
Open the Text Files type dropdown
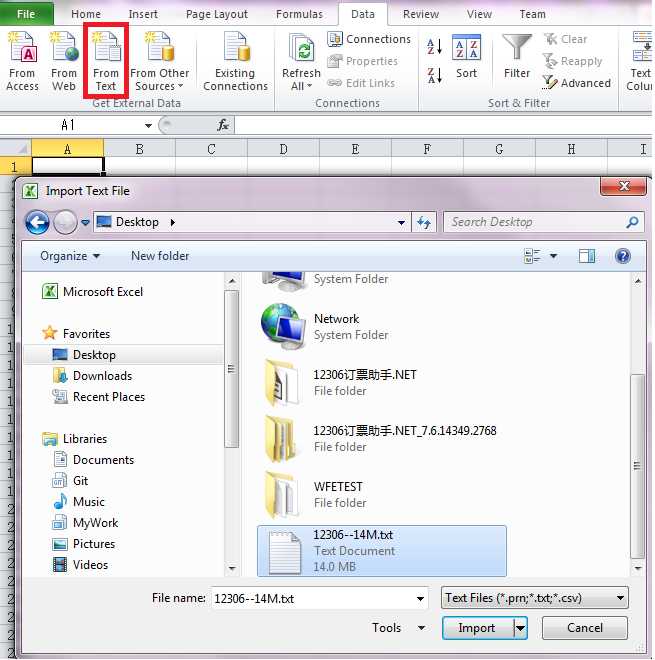tap(535, 598)
